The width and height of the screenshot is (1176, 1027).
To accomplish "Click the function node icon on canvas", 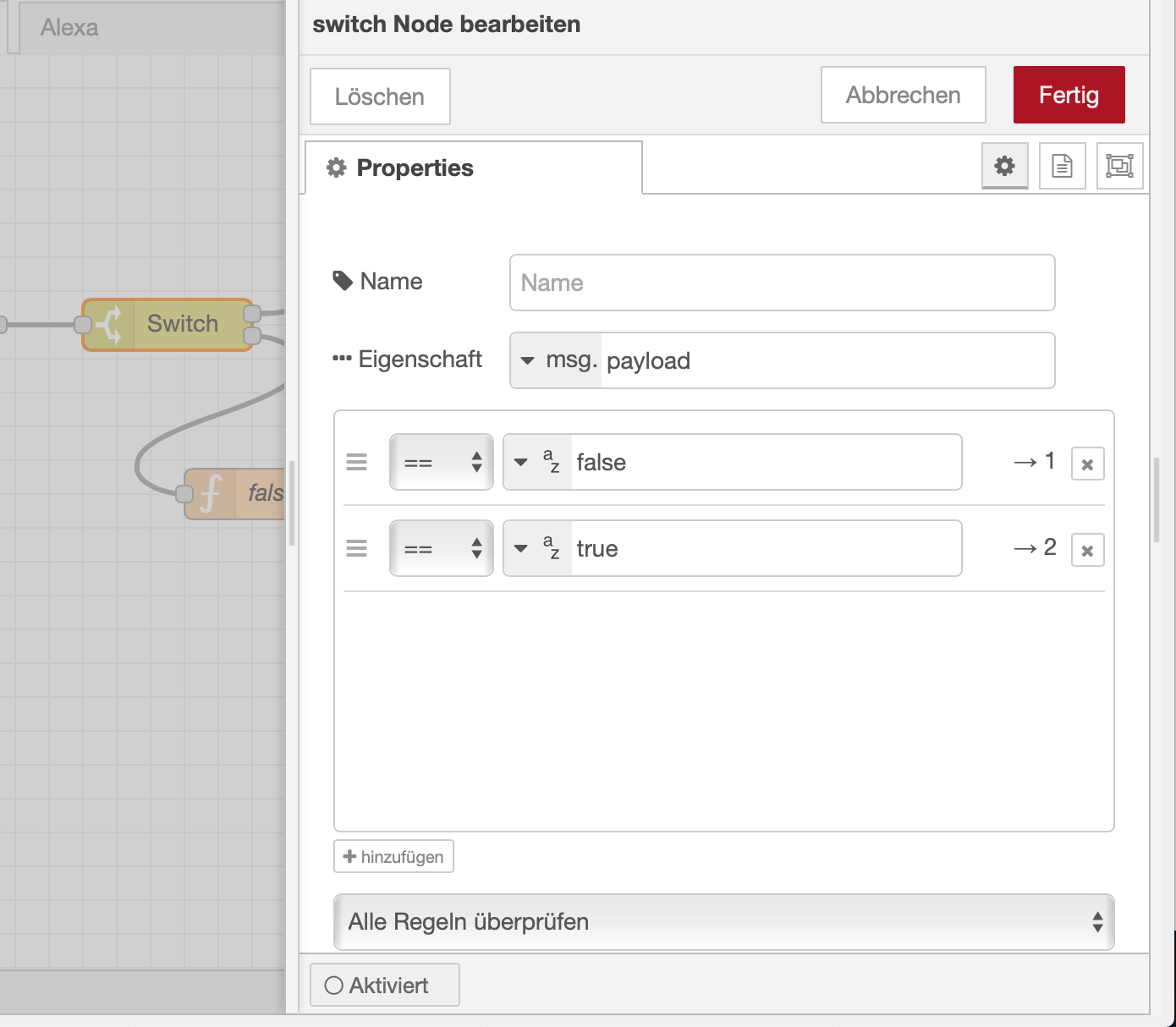I will click(x=210, y=493).
